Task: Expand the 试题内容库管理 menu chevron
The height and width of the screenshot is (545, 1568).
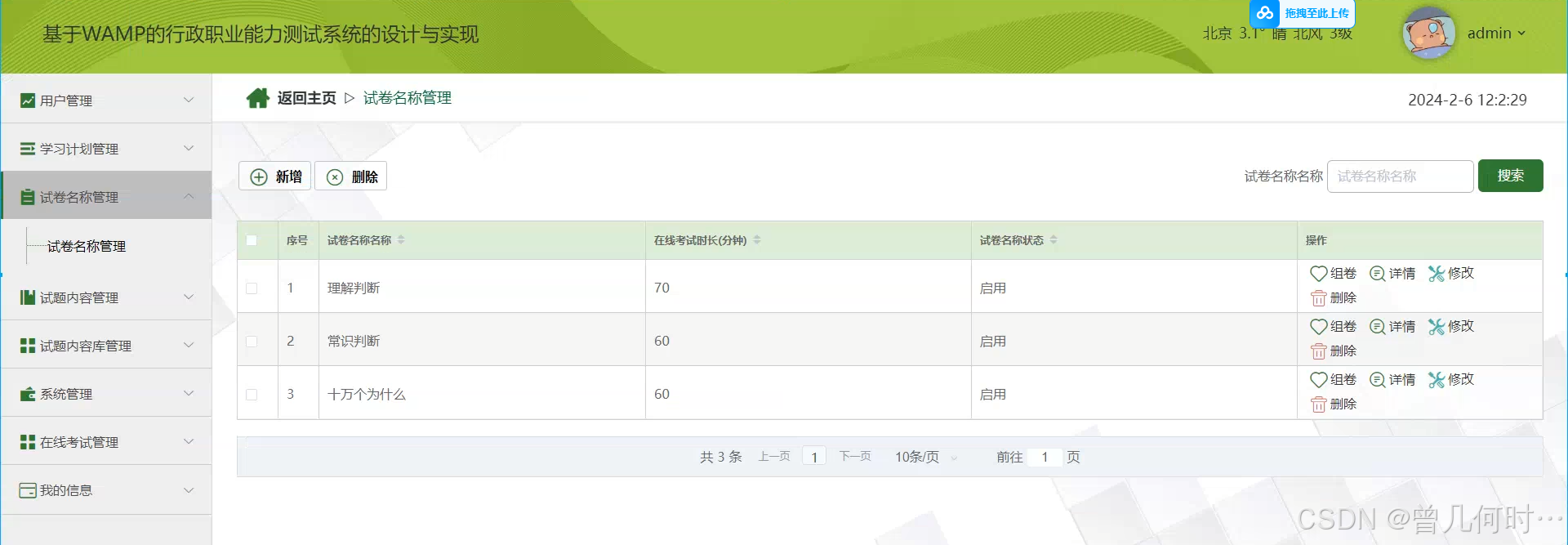Action: [189, 345]
